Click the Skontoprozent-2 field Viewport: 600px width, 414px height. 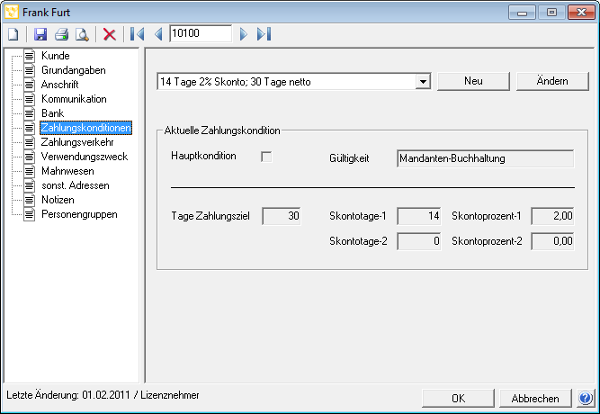553,241
